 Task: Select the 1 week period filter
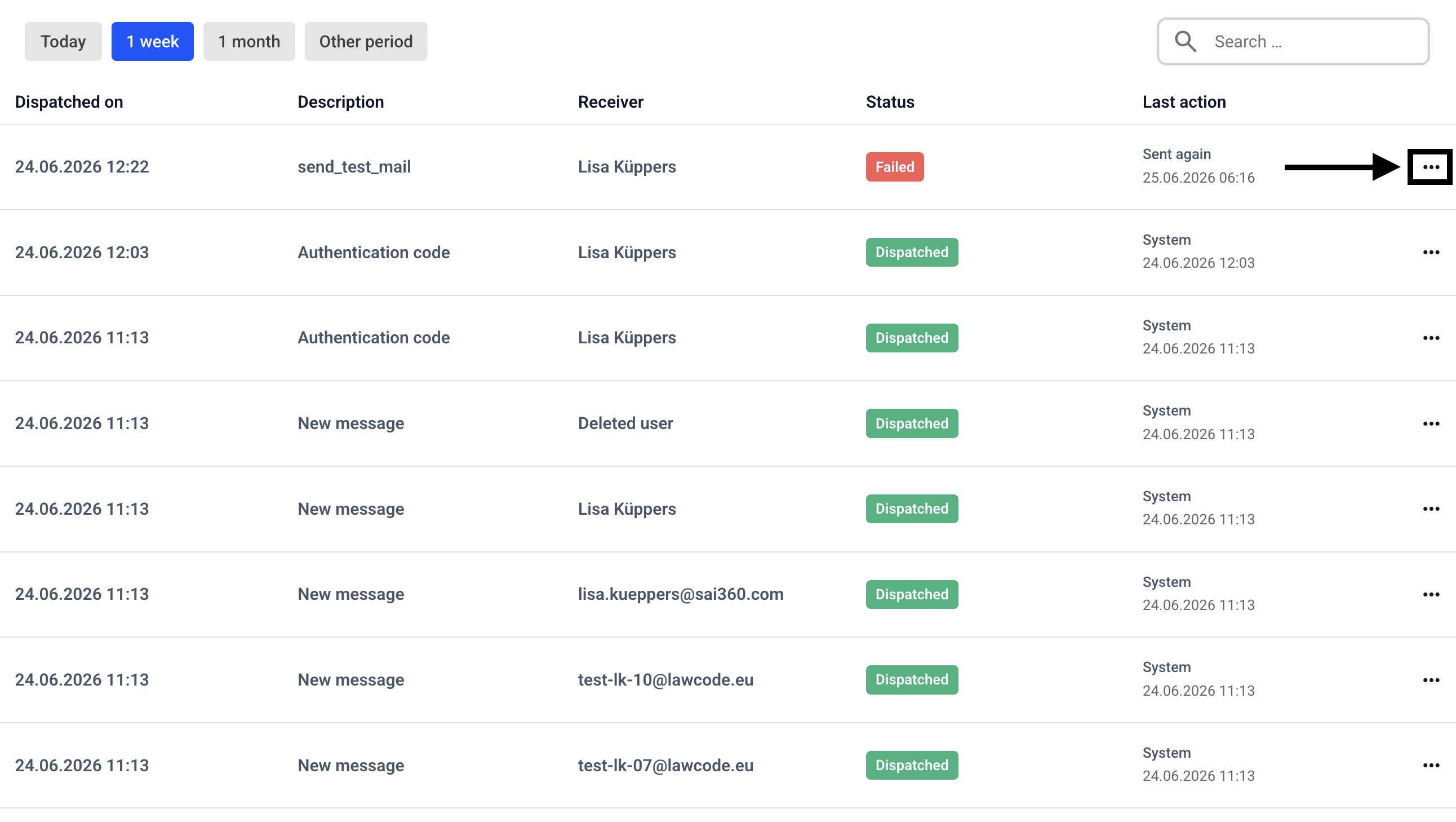(153, 41)
